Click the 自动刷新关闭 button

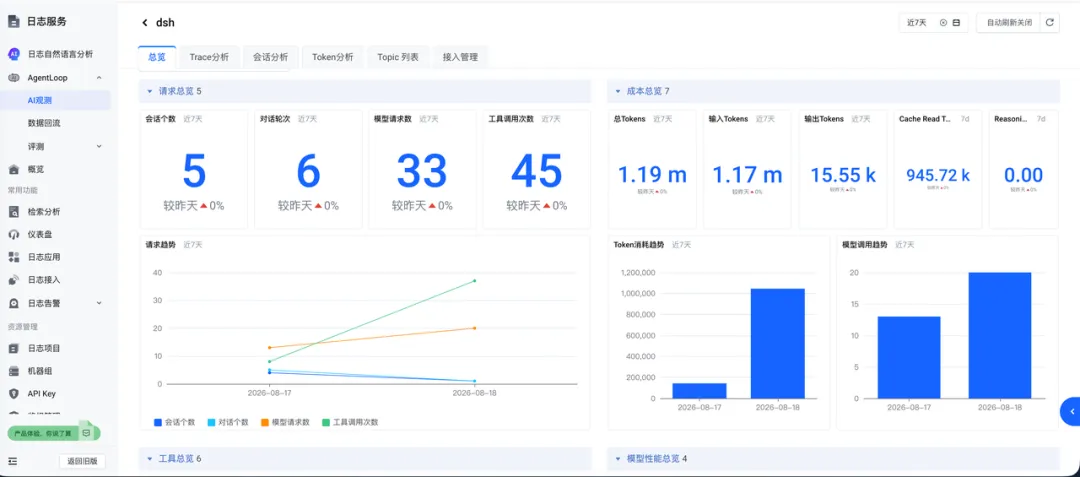(x=1009, y=23)
